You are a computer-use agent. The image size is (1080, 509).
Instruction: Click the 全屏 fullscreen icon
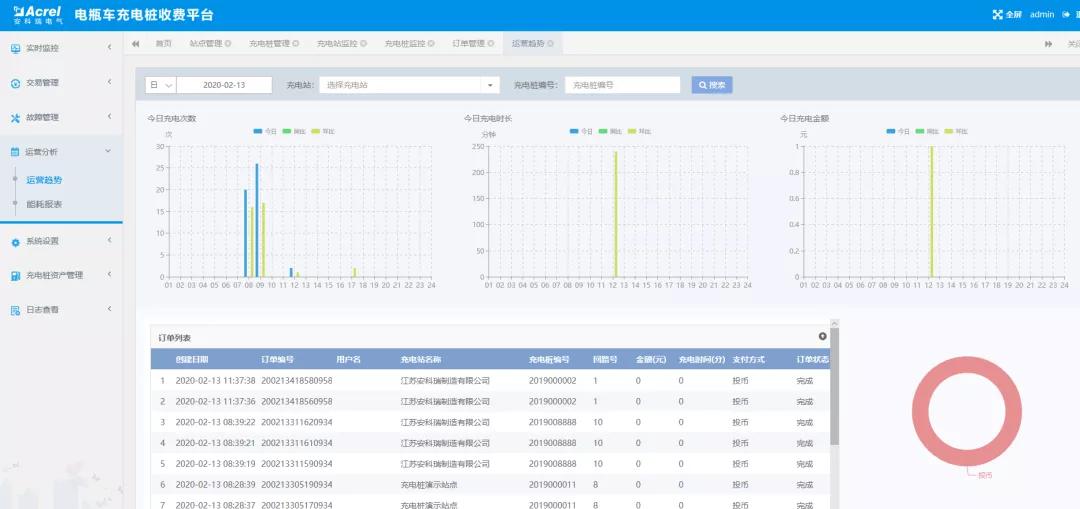tap(997, 15)
